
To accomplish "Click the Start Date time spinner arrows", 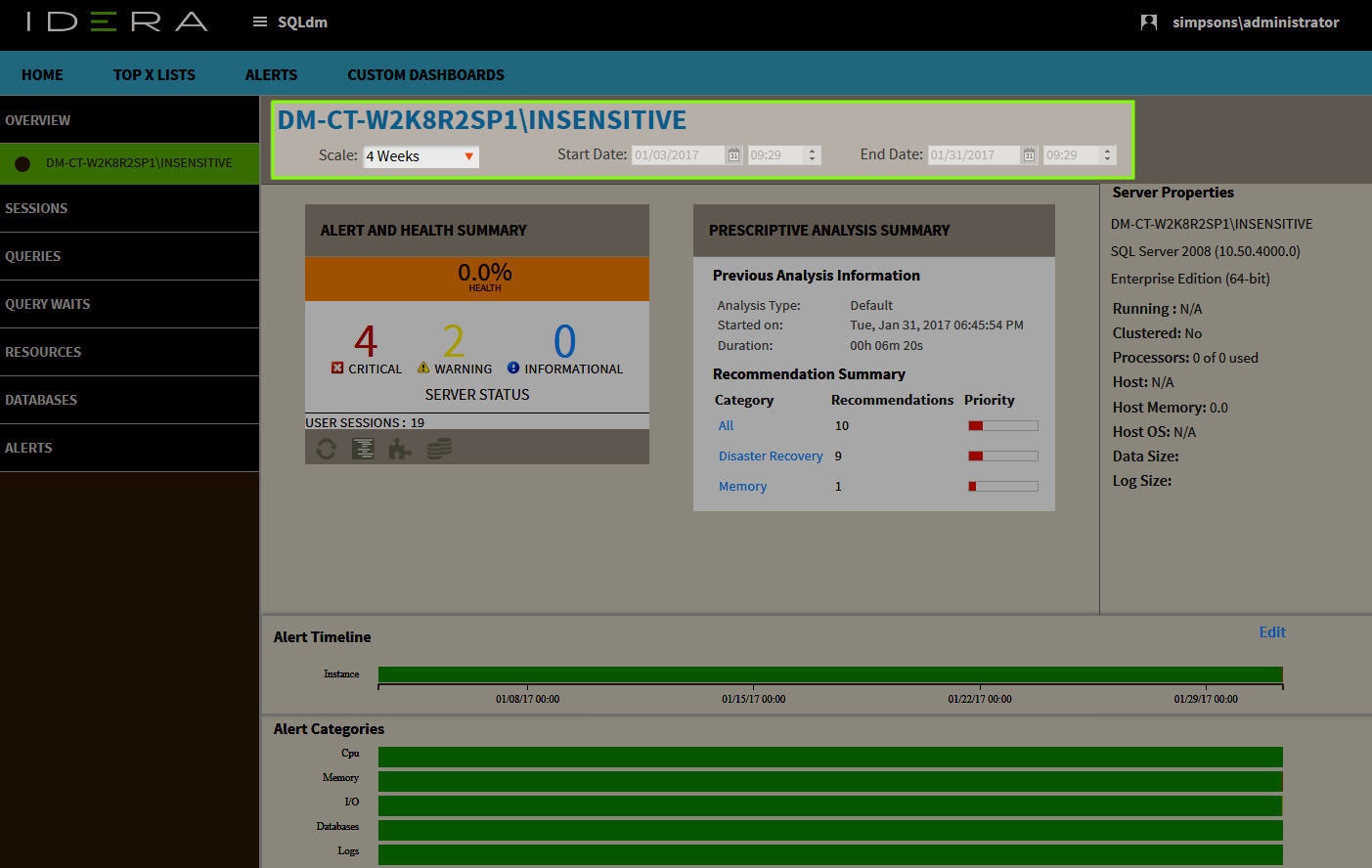I will point(812,155).
